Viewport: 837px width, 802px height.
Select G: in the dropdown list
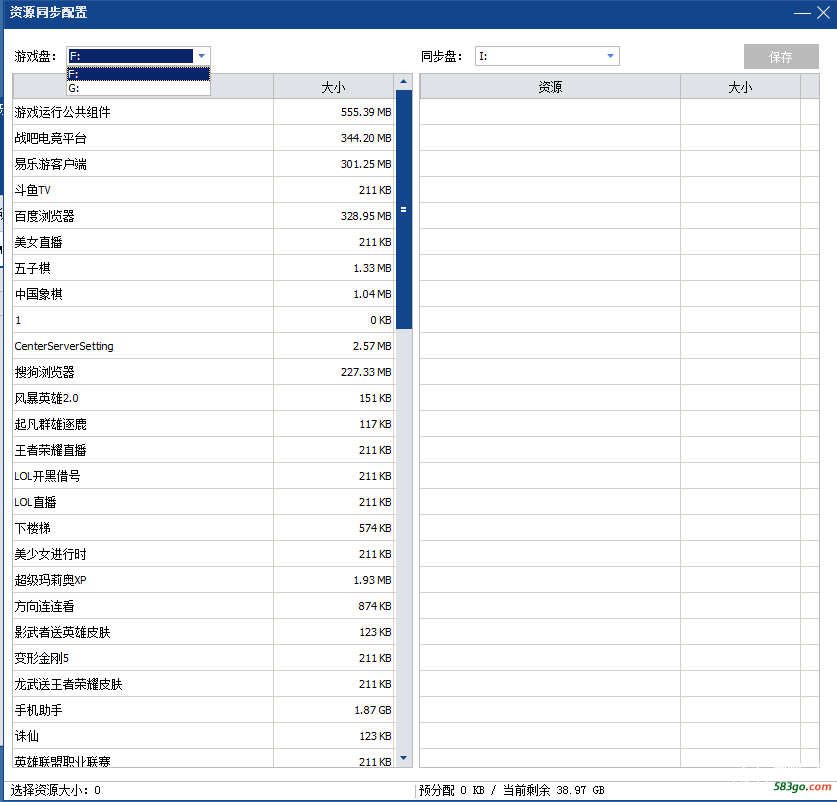(x=138, y=88)
